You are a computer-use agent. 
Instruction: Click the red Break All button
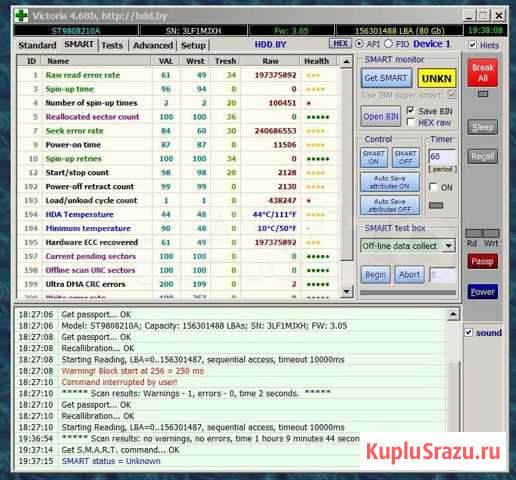(483, 73)
